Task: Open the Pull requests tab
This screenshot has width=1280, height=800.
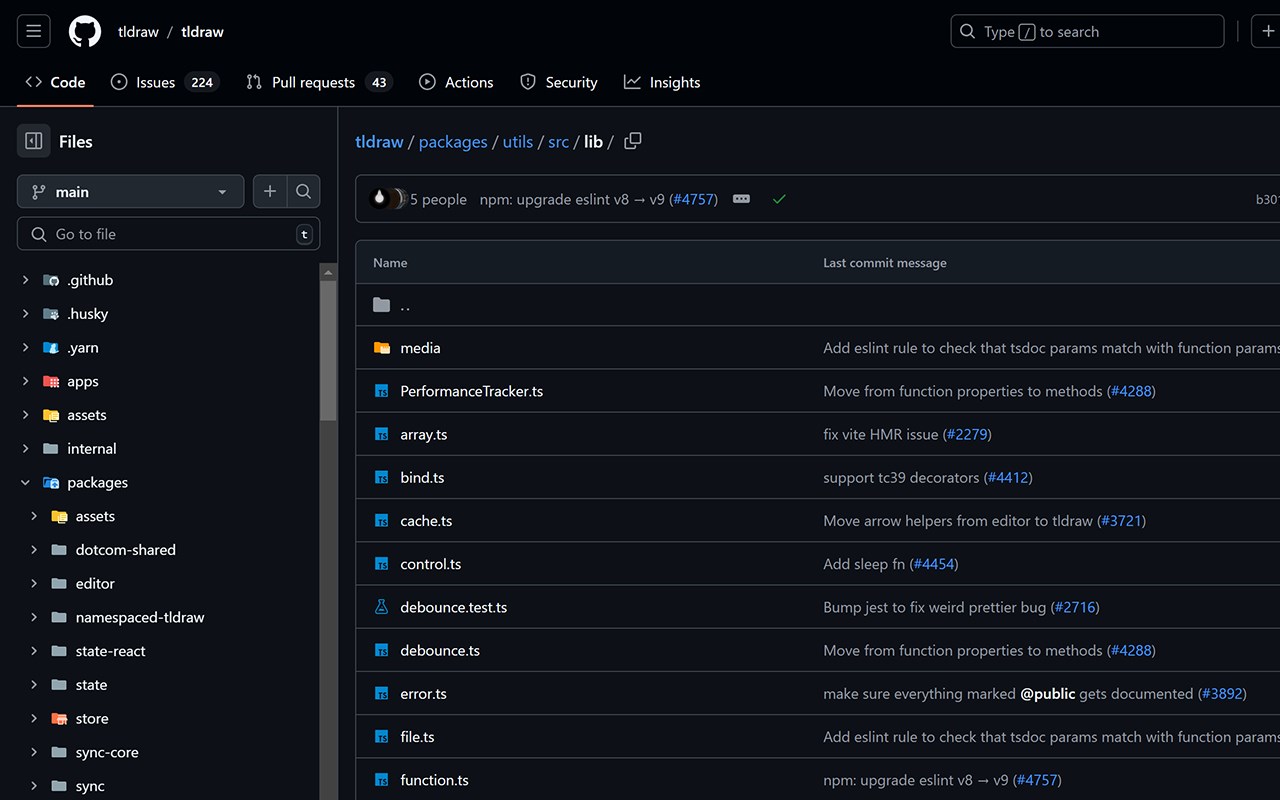Action: (x=318, y=82)
